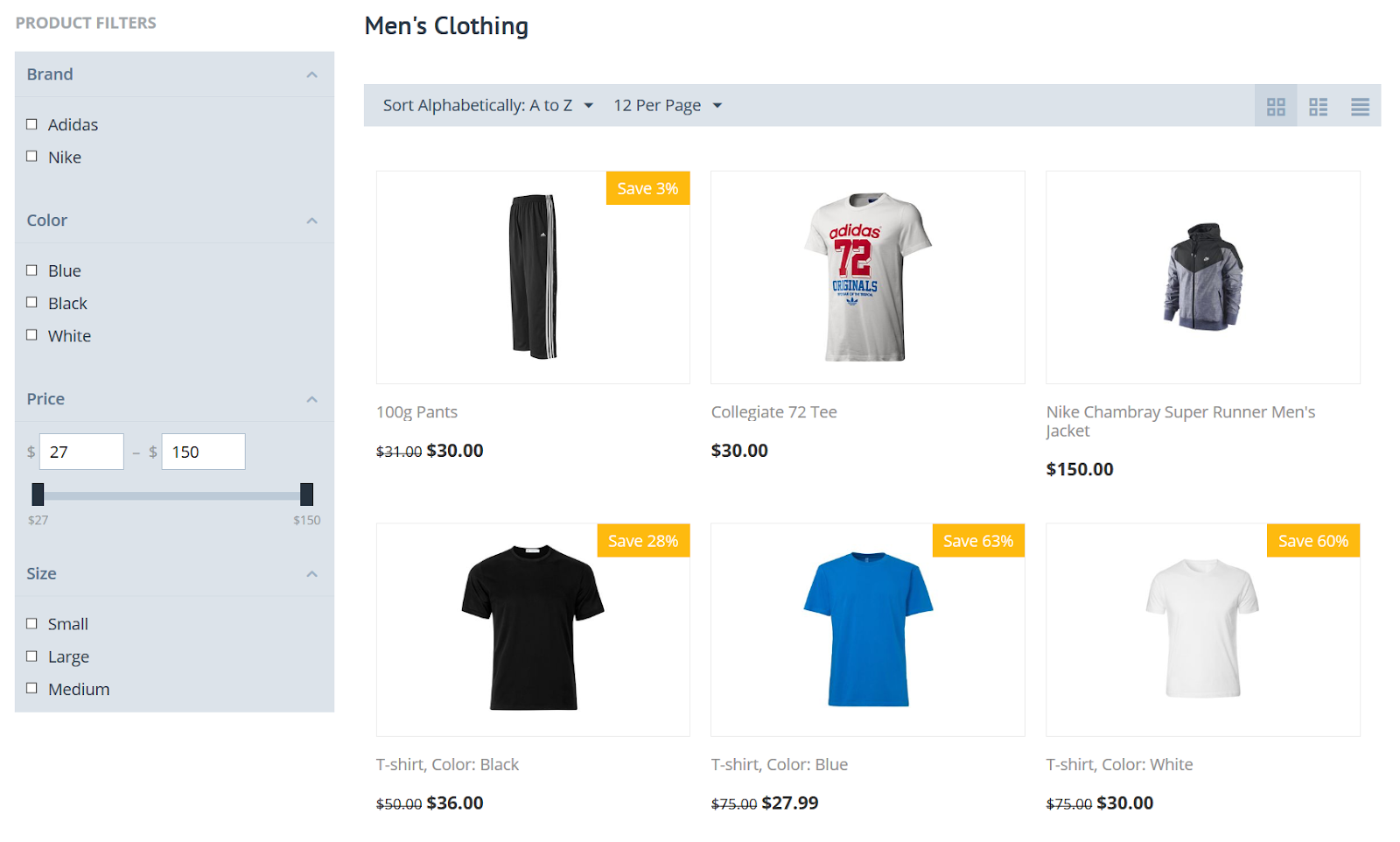Screen dimensions: 1400x842
Task: Click the blue T-shirt product image
Action: (867, 629)
